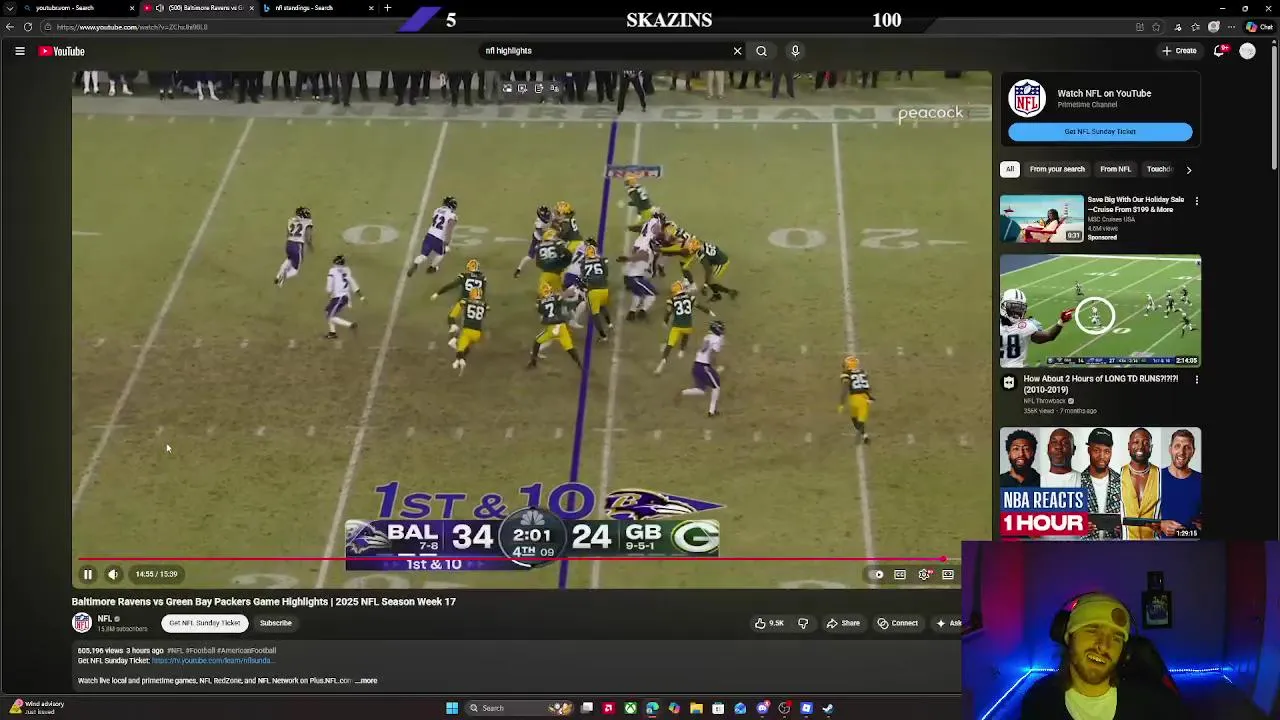Click the 'How About 2 Hours of LONG TD RUNS' title
Screen dimensions: 1280x720
tap(1101, 384)
